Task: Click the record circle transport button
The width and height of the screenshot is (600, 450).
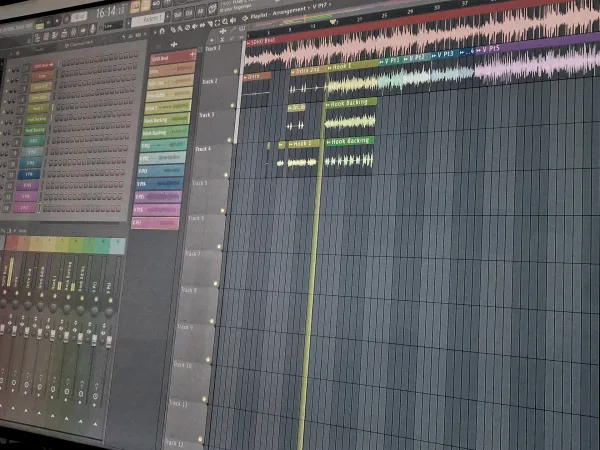Action: [x=67, y=19]
